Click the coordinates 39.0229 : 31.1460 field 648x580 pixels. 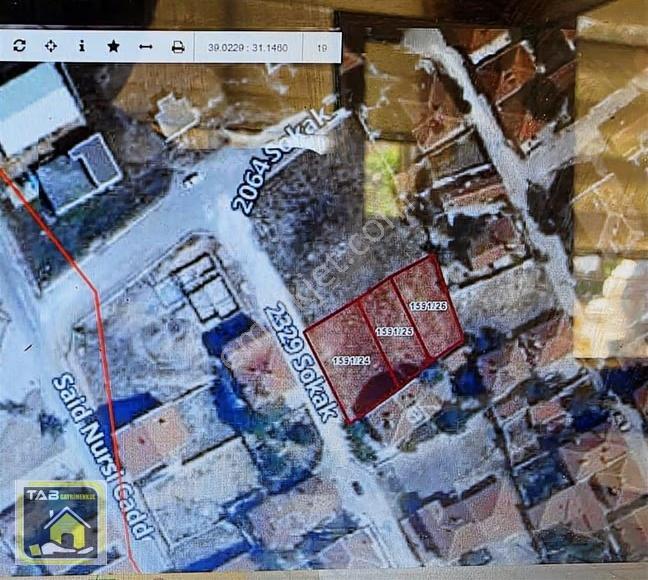click(x=248, y=48)
